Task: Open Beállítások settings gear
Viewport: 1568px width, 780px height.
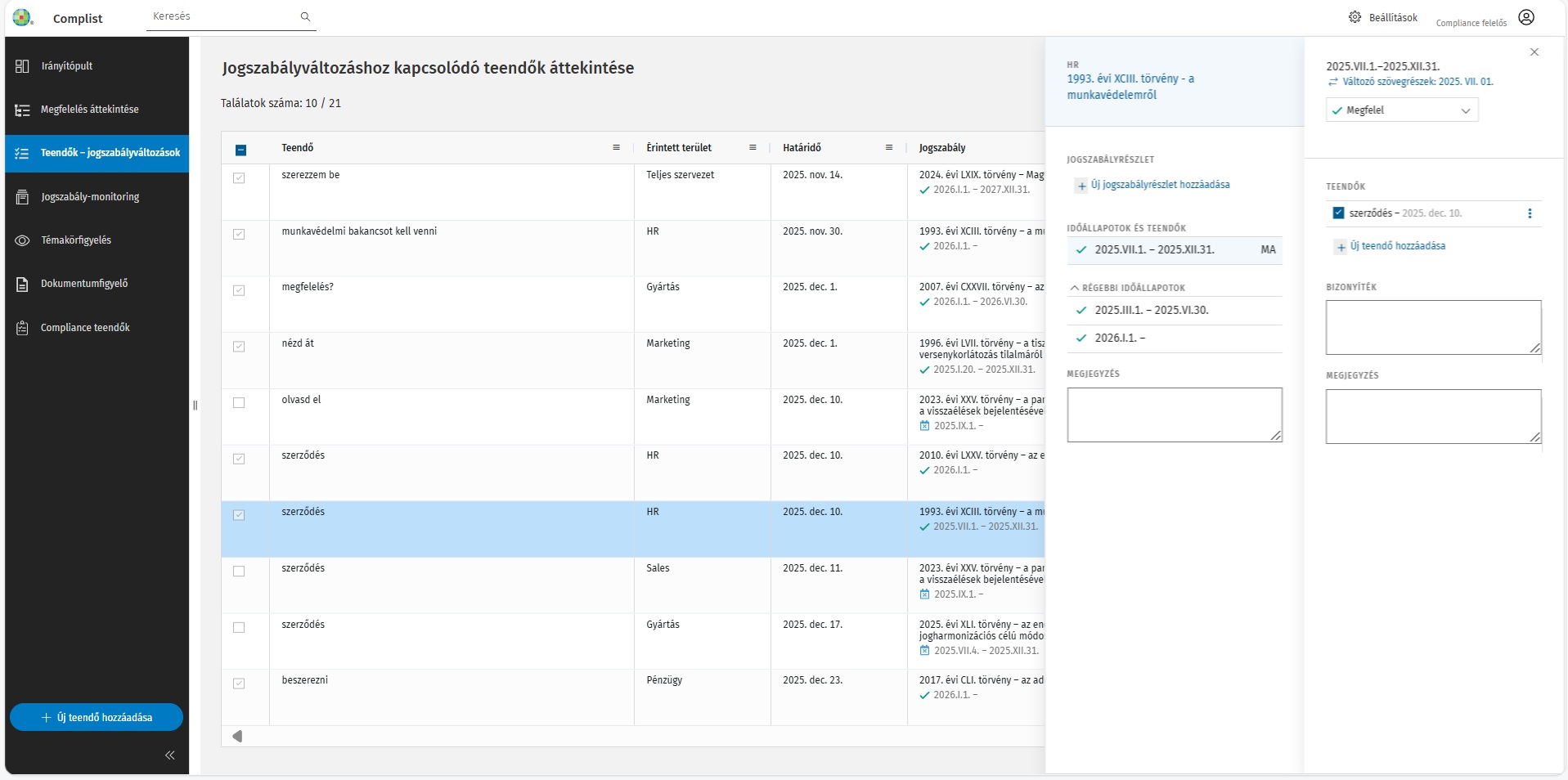Action: tap(1355, 17)
